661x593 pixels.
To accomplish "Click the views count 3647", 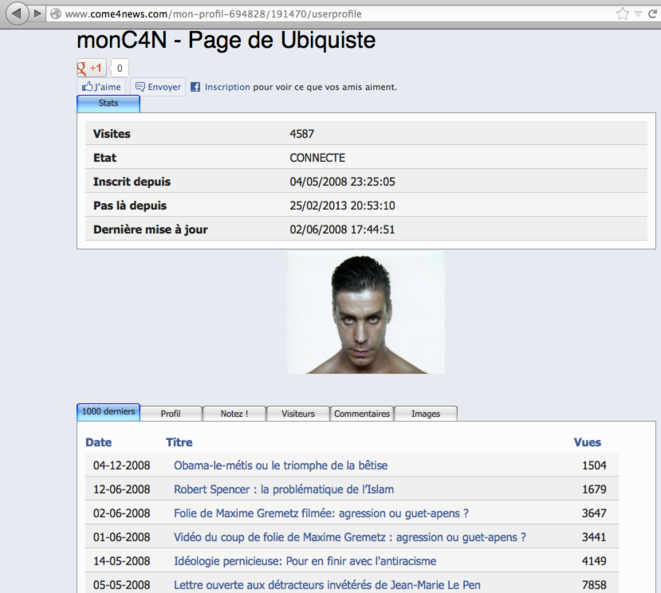I will tap(594, 513).
